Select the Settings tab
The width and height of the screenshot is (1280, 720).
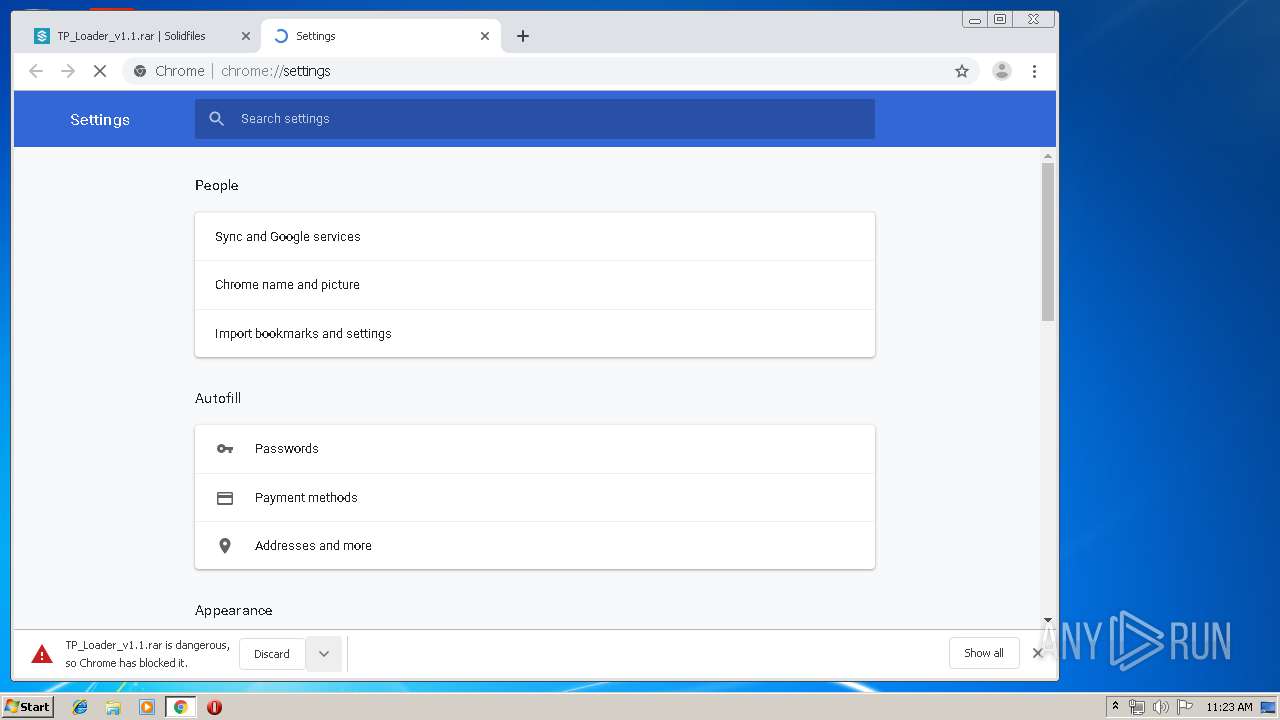click(380, 36)
